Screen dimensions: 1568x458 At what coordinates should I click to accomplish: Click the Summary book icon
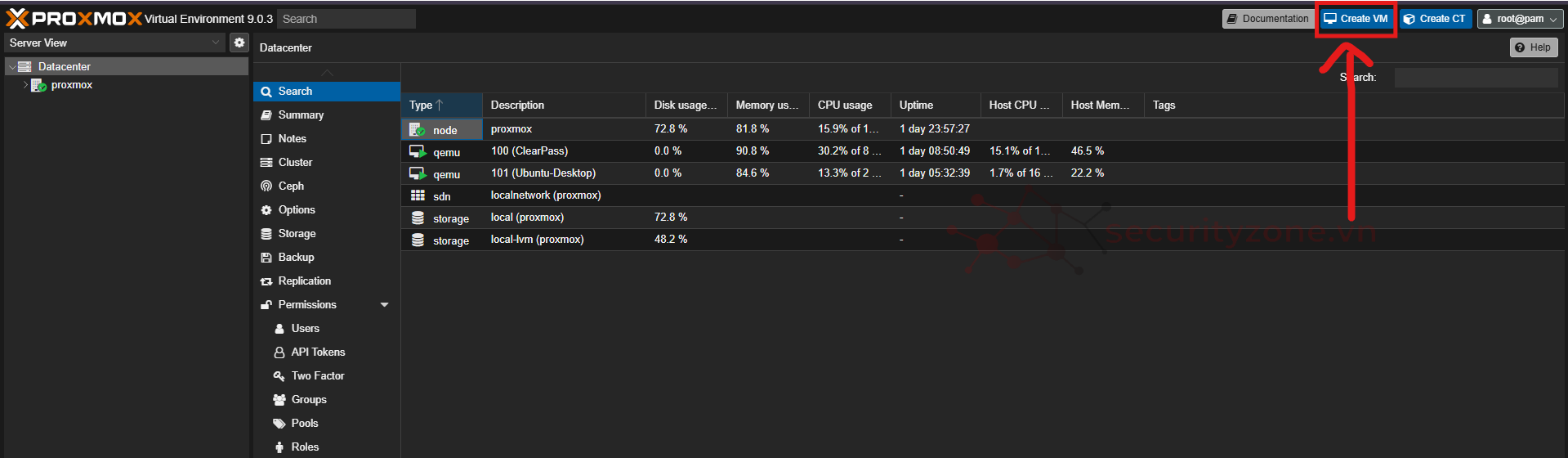[266, 115]
